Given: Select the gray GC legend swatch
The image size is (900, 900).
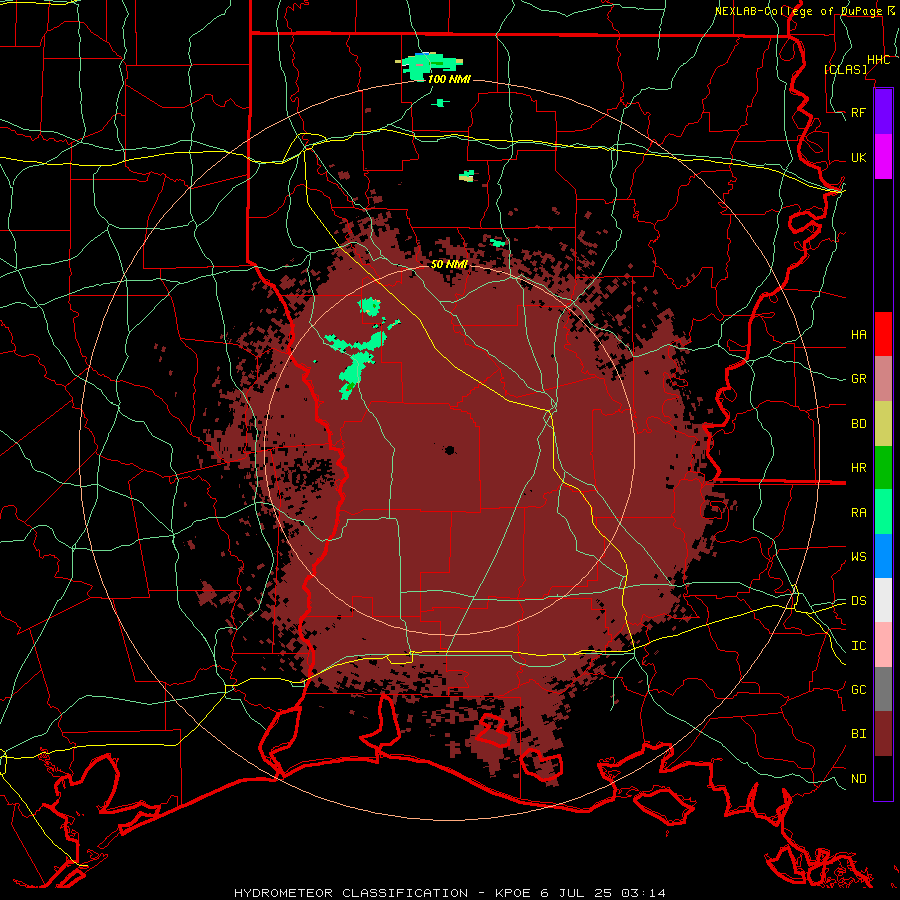Looking at the screenshot, I should [883, 689].
